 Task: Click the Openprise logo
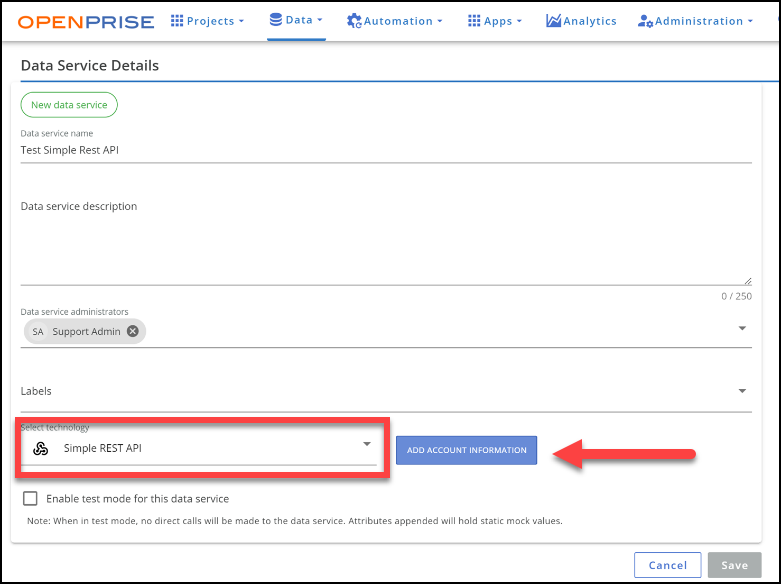pyautogui.click(x=86, y=21)
